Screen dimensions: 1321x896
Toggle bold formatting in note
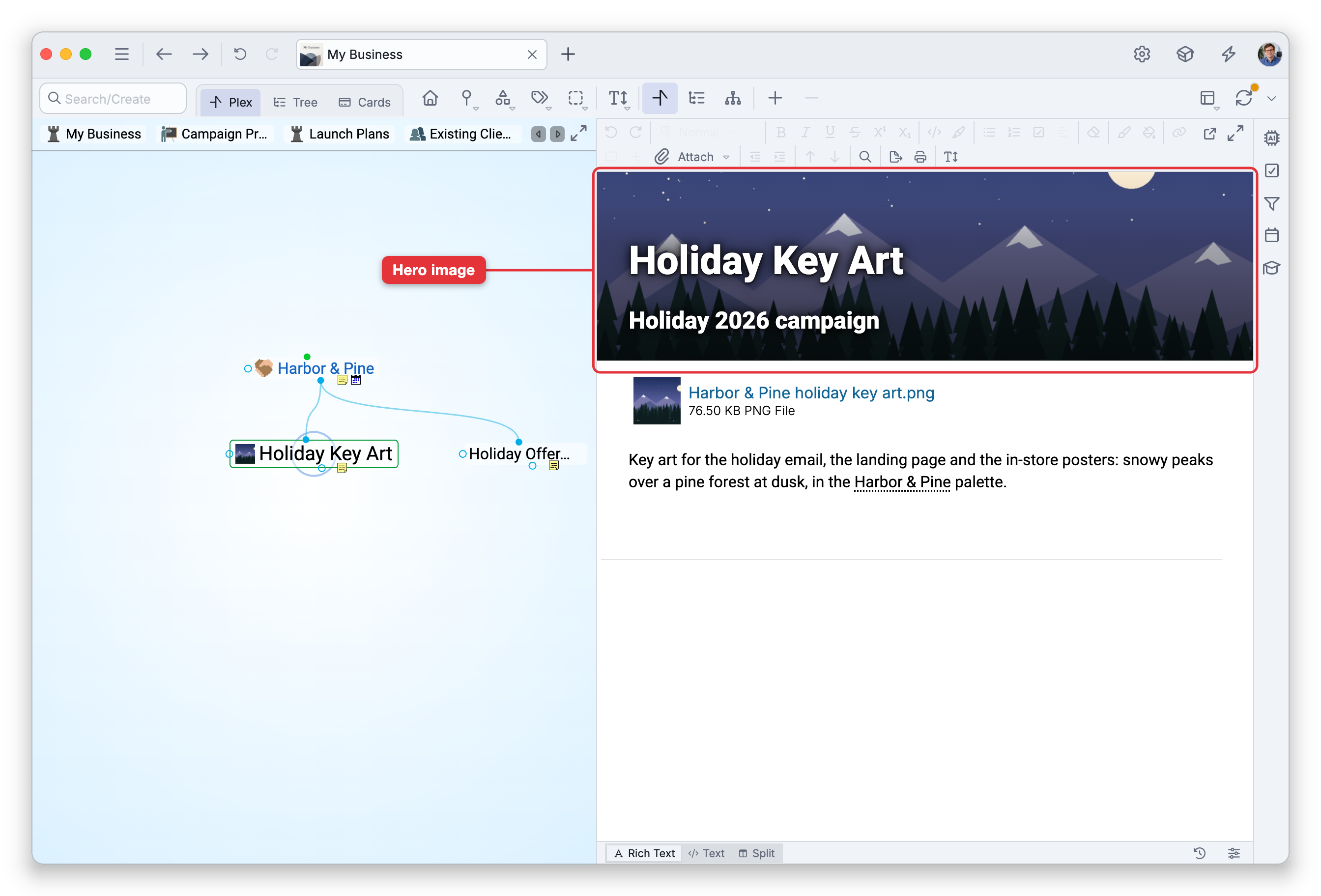click(780, 132)
